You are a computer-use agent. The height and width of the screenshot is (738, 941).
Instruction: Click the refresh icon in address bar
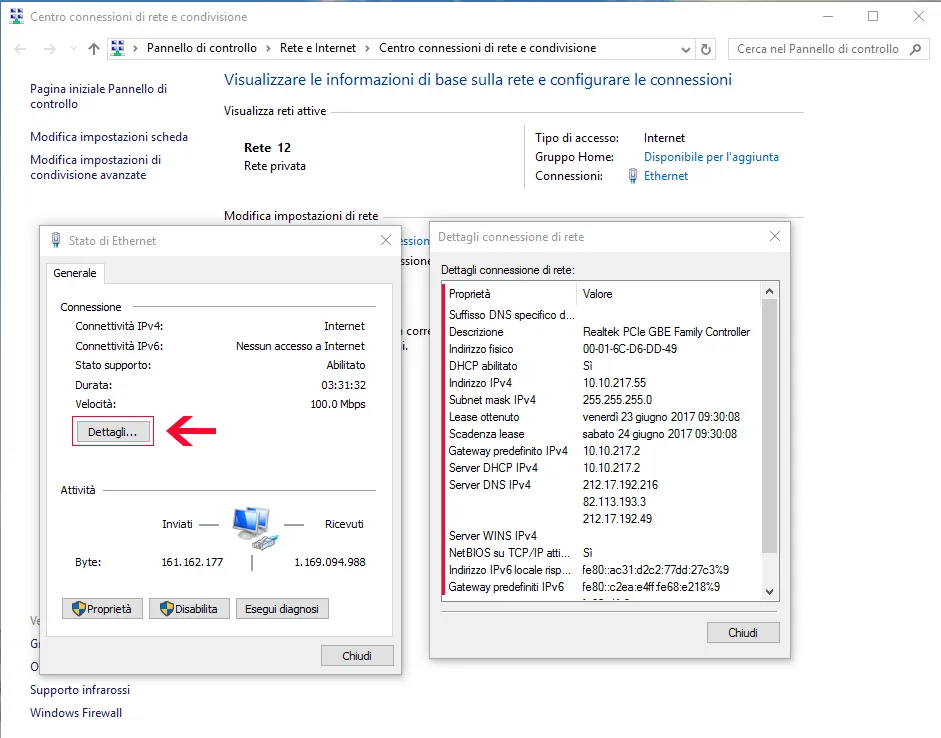[x=707, y=48]
